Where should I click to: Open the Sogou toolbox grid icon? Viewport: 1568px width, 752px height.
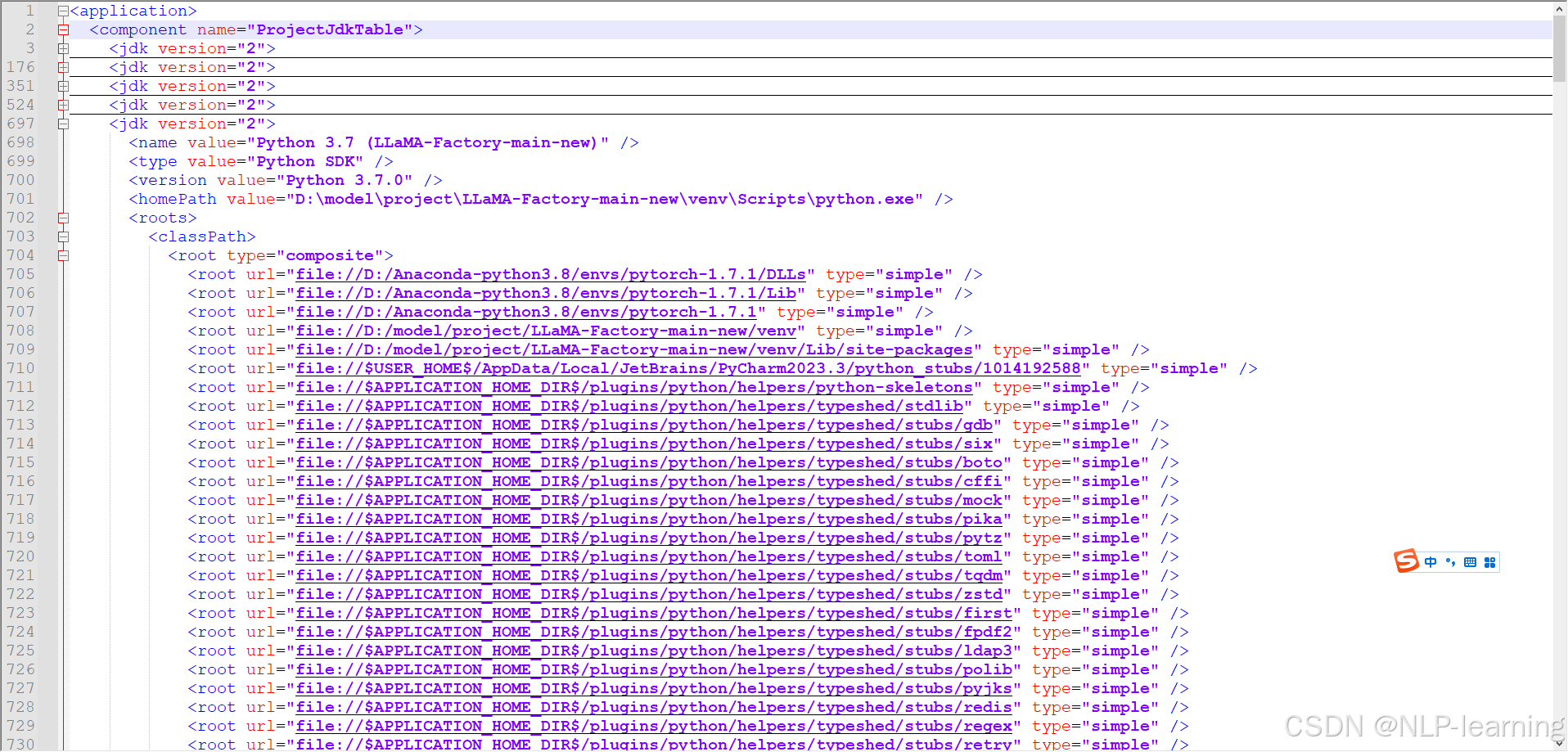[x=1490, y=562]
